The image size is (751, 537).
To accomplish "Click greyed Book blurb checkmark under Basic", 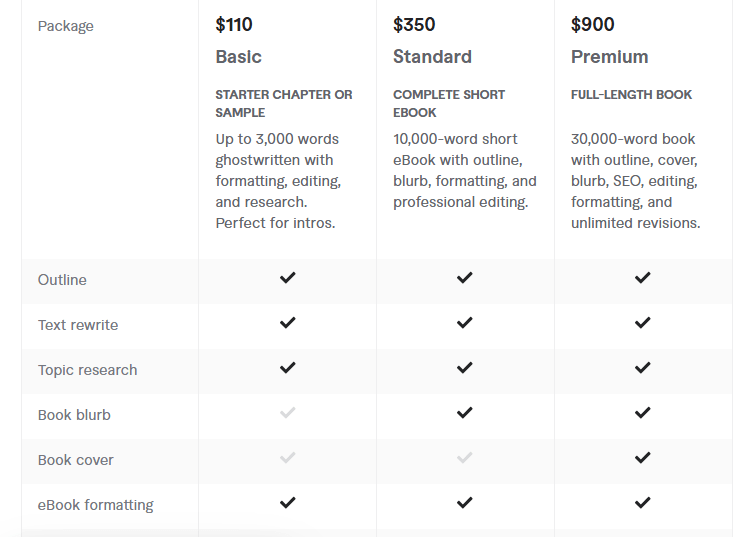I will click(288, 413).
